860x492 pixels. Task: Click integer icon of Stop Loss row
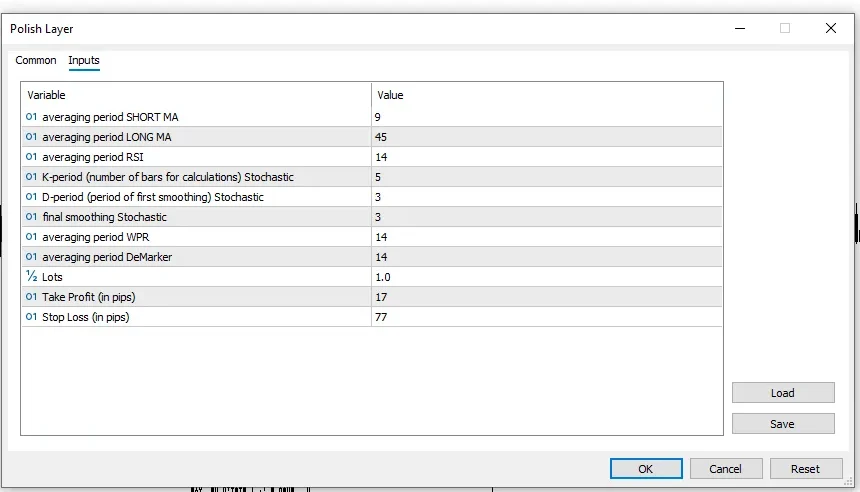click(x=31, y=316)
